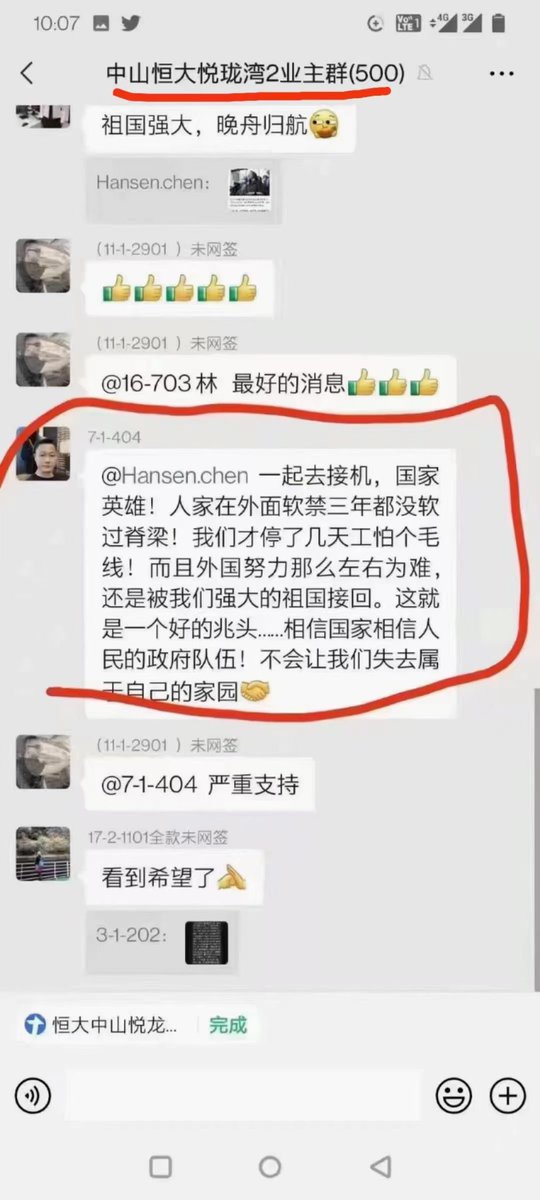Open the emoji picker smiley icon
This screenshot has height=1200, width=540.
pos(454,1096)
